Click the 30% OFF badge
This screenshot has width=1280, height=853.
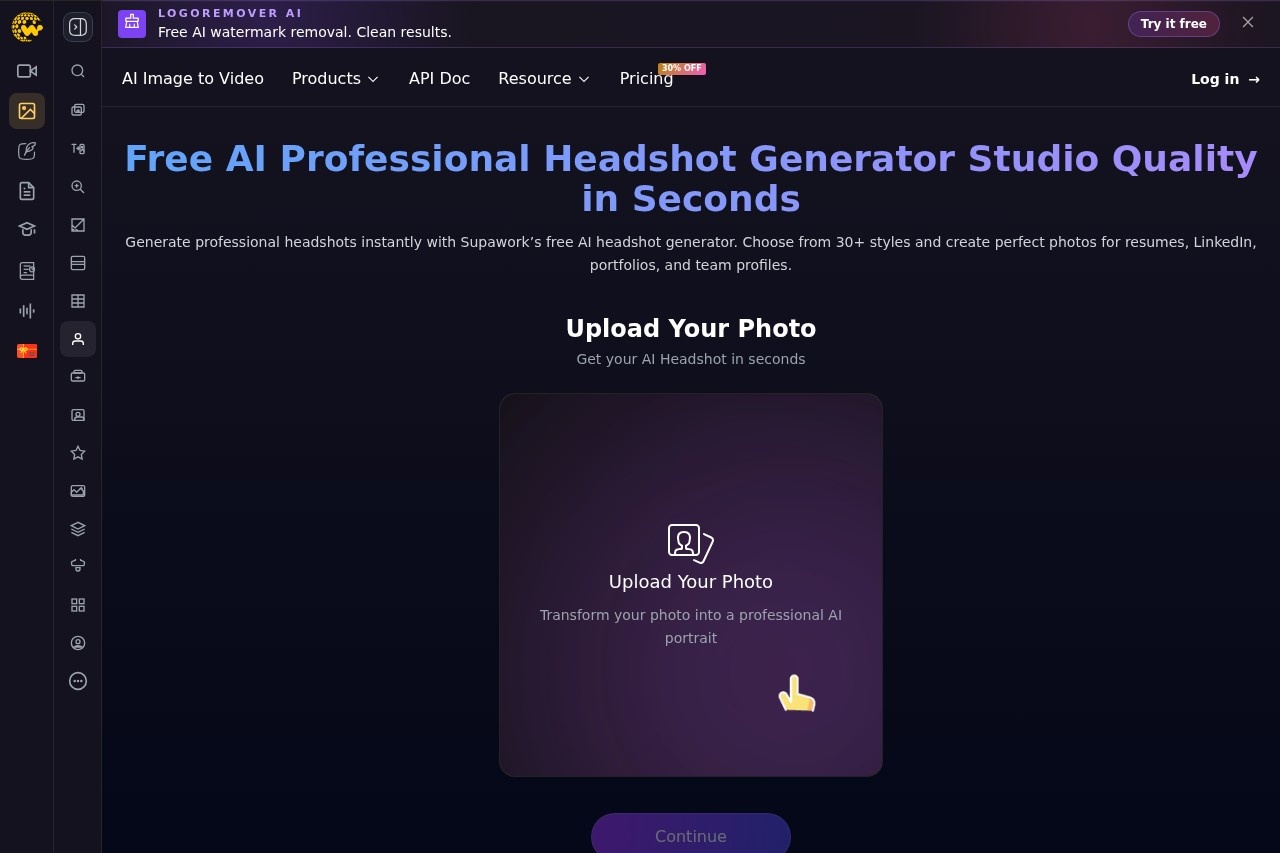(x=682, y=68)
